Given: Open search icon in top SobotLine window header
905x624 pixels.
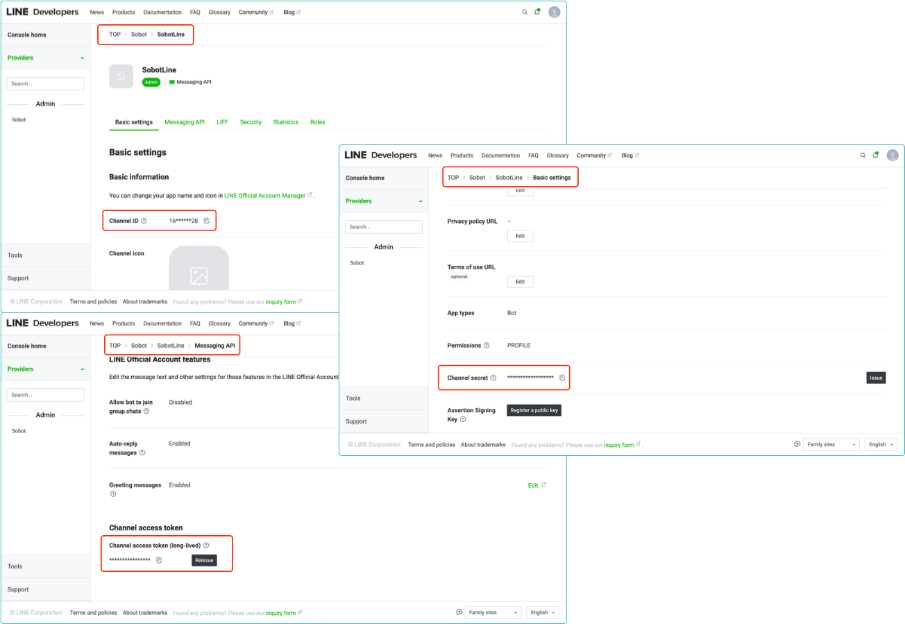Looking at the screenshot, I should point(525,12).
